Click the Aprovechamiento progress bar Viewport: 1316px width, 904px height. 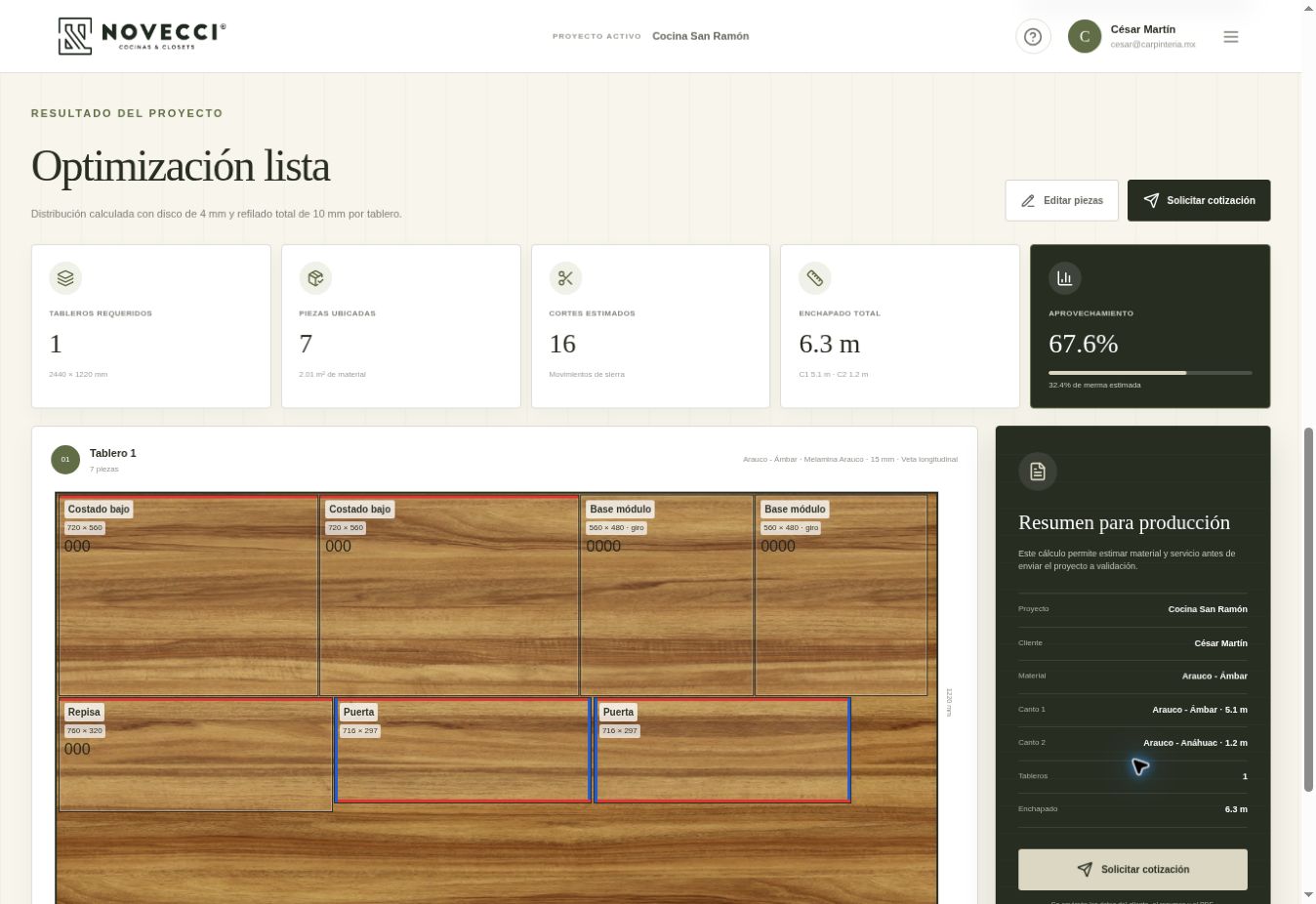(1150, 373)
